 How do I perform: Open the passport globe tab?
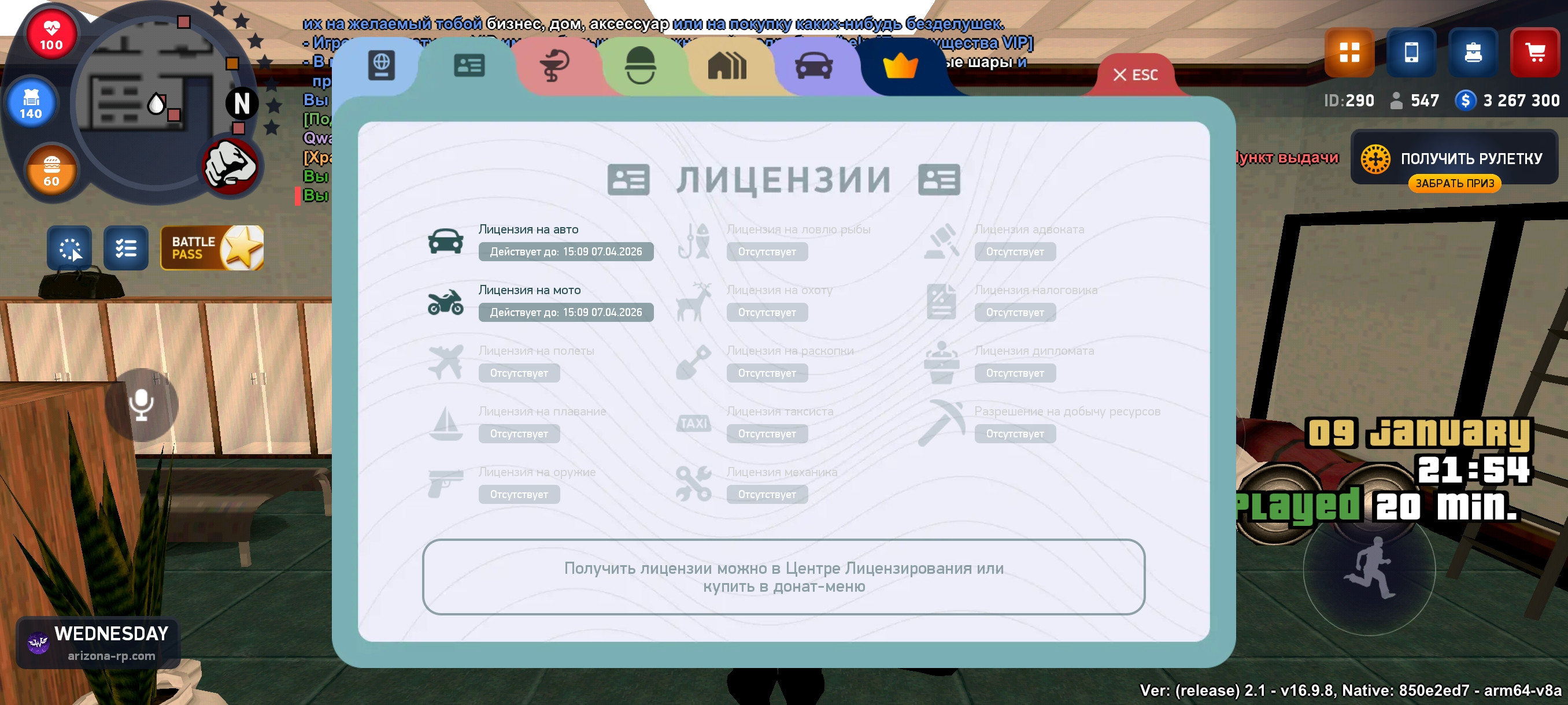(x=381, y=66)
